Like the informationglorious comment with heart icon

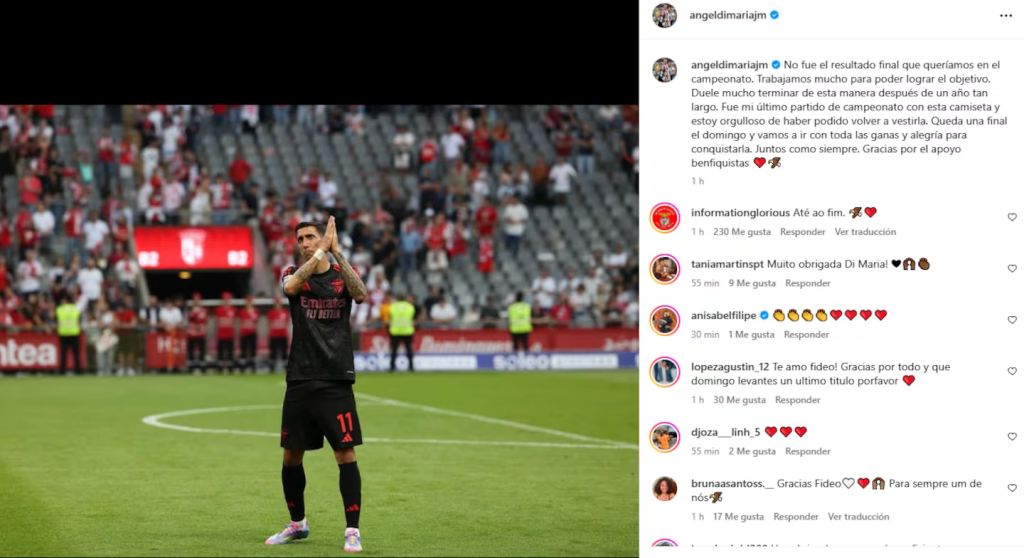click(1012, 217)
